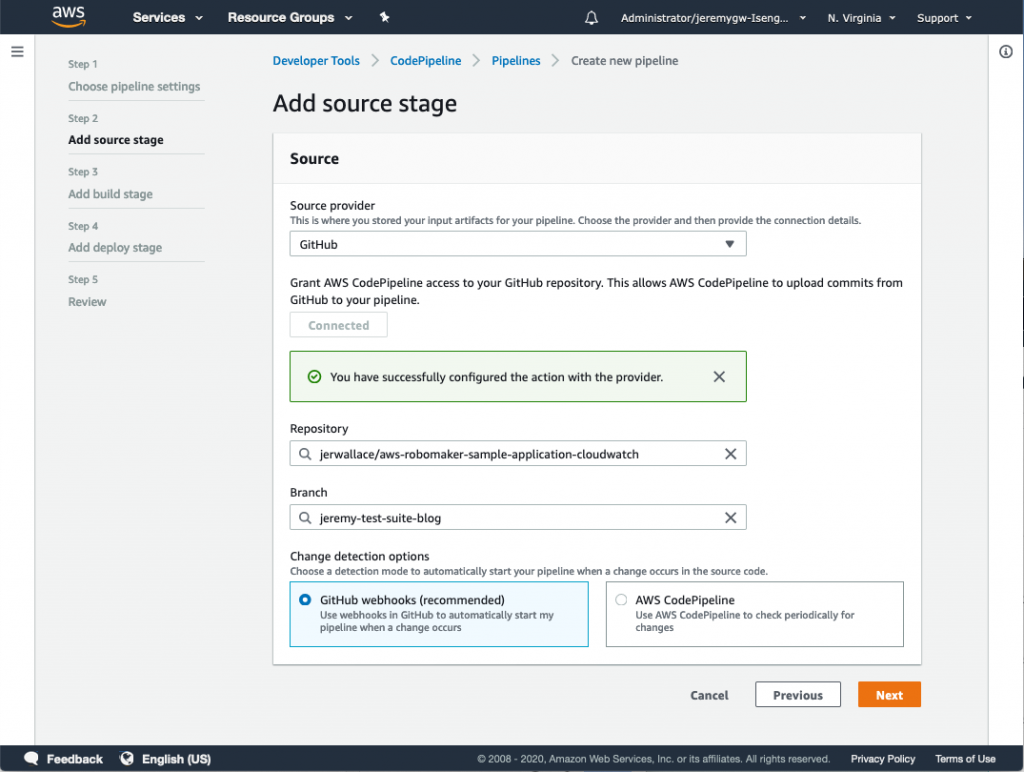
Task: Expand the Services menu
Action: pos(167,18)
